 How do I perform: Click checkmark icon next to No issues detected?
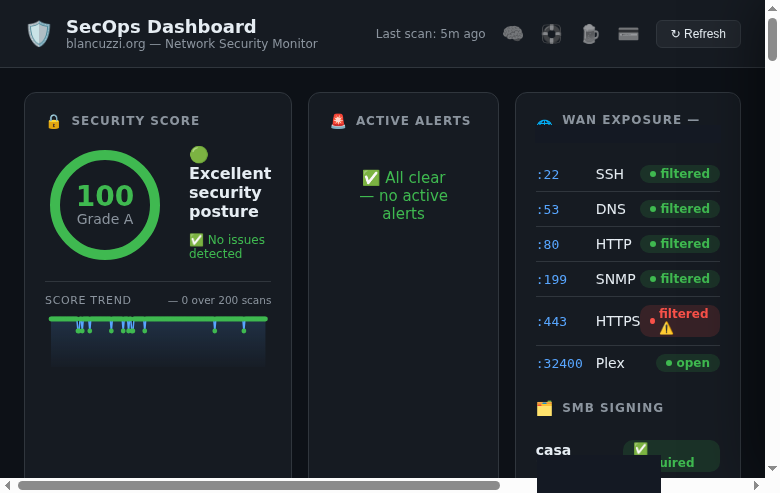coord(196,240)
